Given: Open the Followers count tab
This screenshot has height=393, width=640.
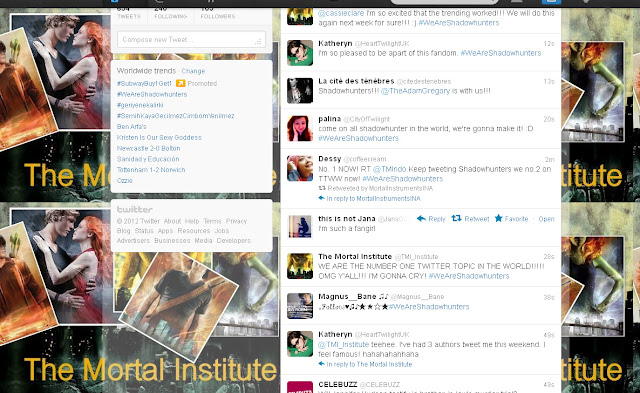Looking at the screenshot, I should [x=218, y=13].
